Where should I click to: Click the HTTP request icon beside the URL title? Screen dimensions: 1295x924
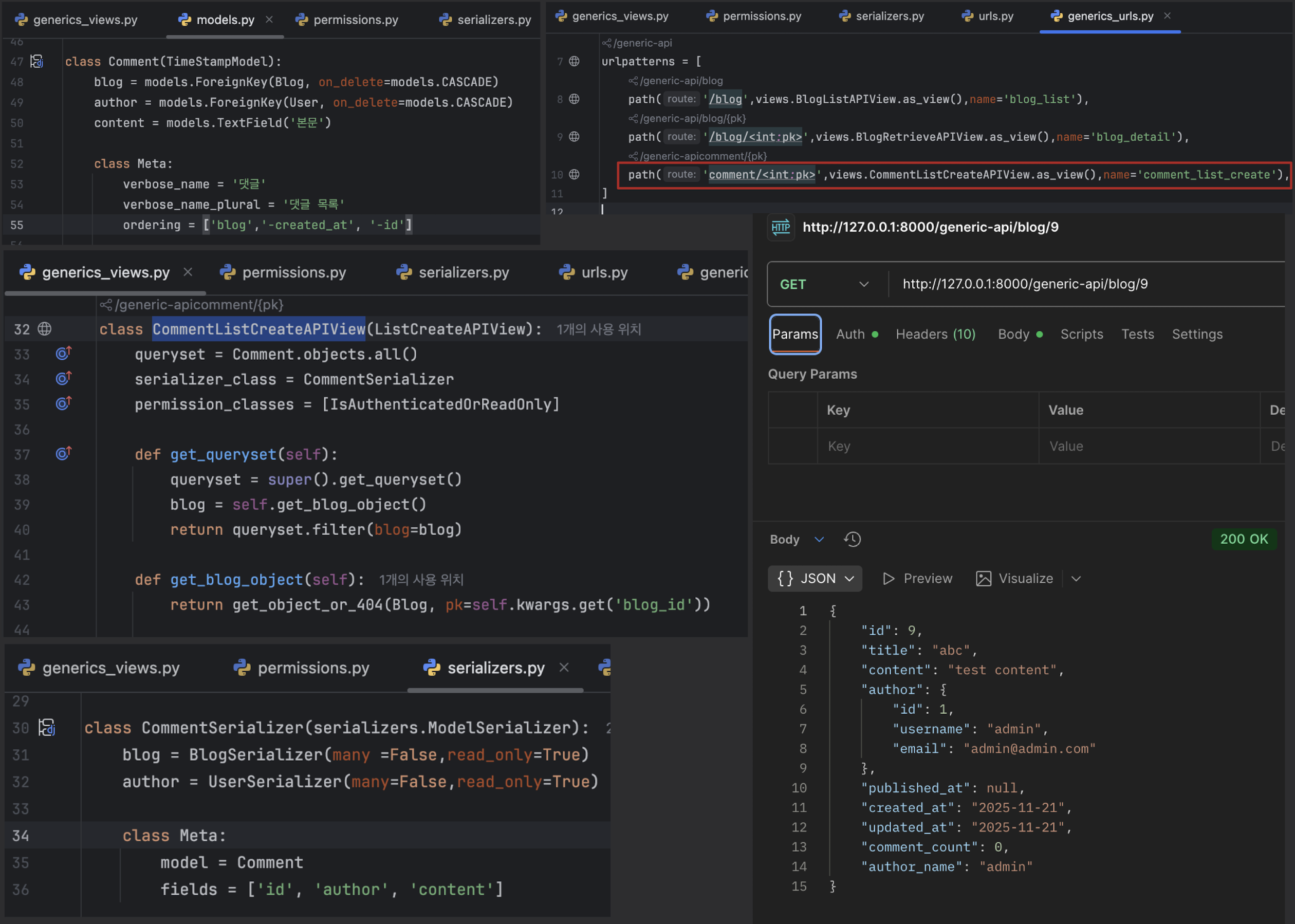pyautogui.click(x=781, y=228)
